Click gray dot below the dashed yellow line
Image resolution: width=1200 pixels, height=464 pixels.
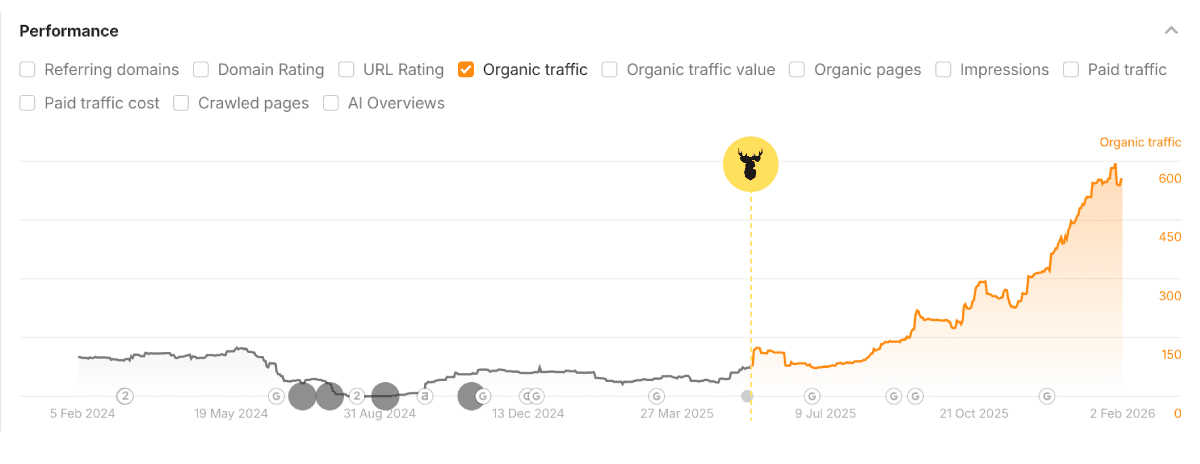[x=747, y=397]
